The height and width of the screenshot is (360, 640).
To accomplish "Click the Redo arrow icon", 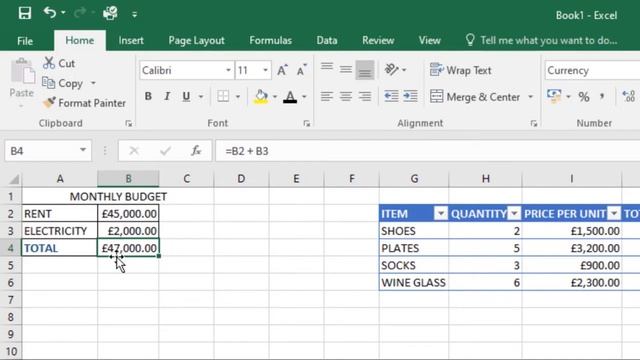I will tap(80, 13).
